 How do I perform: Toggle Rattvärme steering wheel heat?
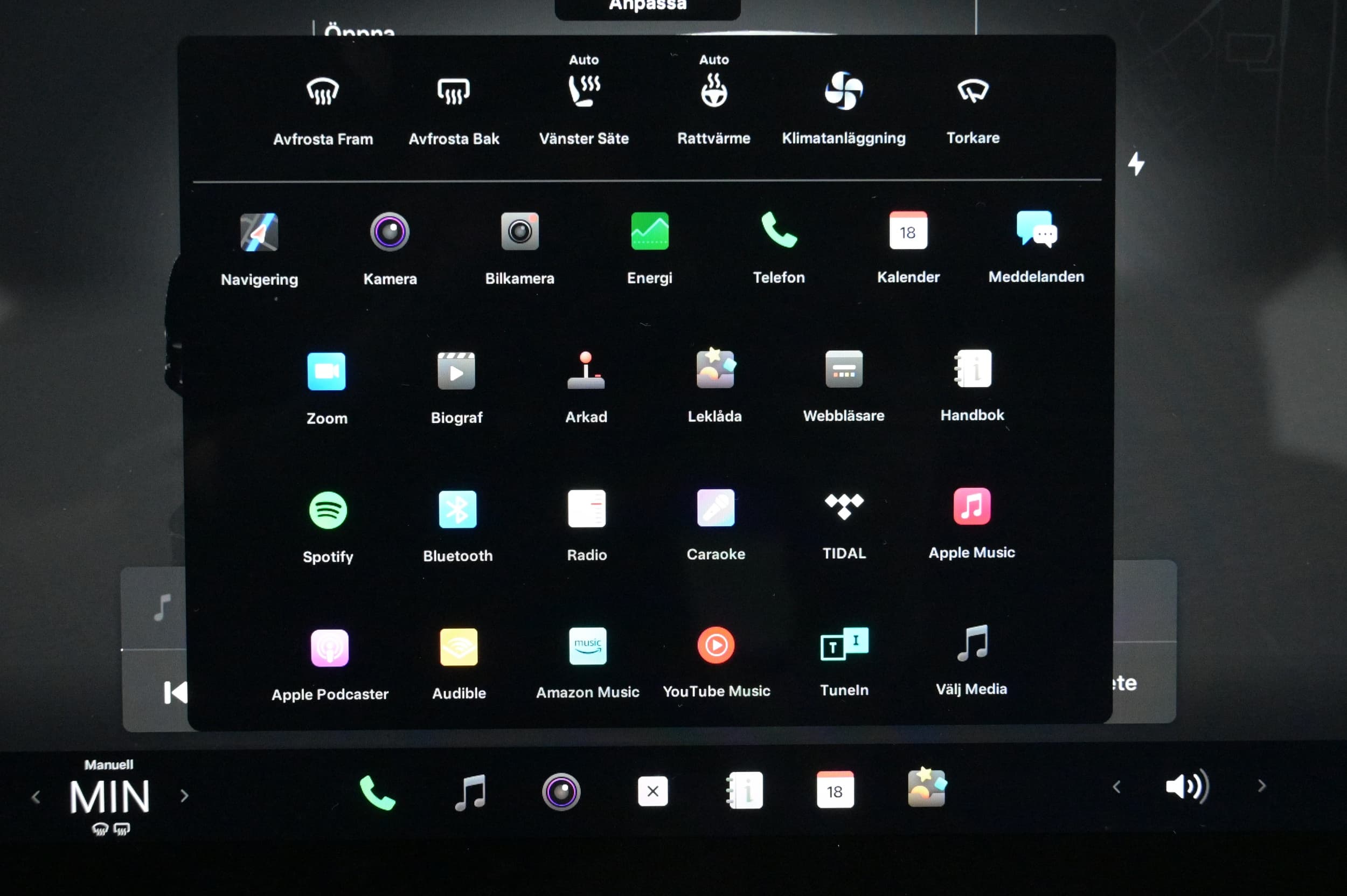[714, 91]
